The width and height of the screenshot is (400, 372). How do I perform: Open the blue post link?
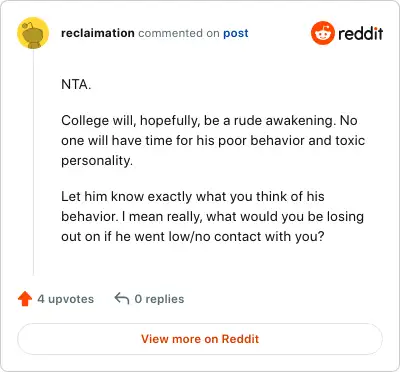pos(236,33)
